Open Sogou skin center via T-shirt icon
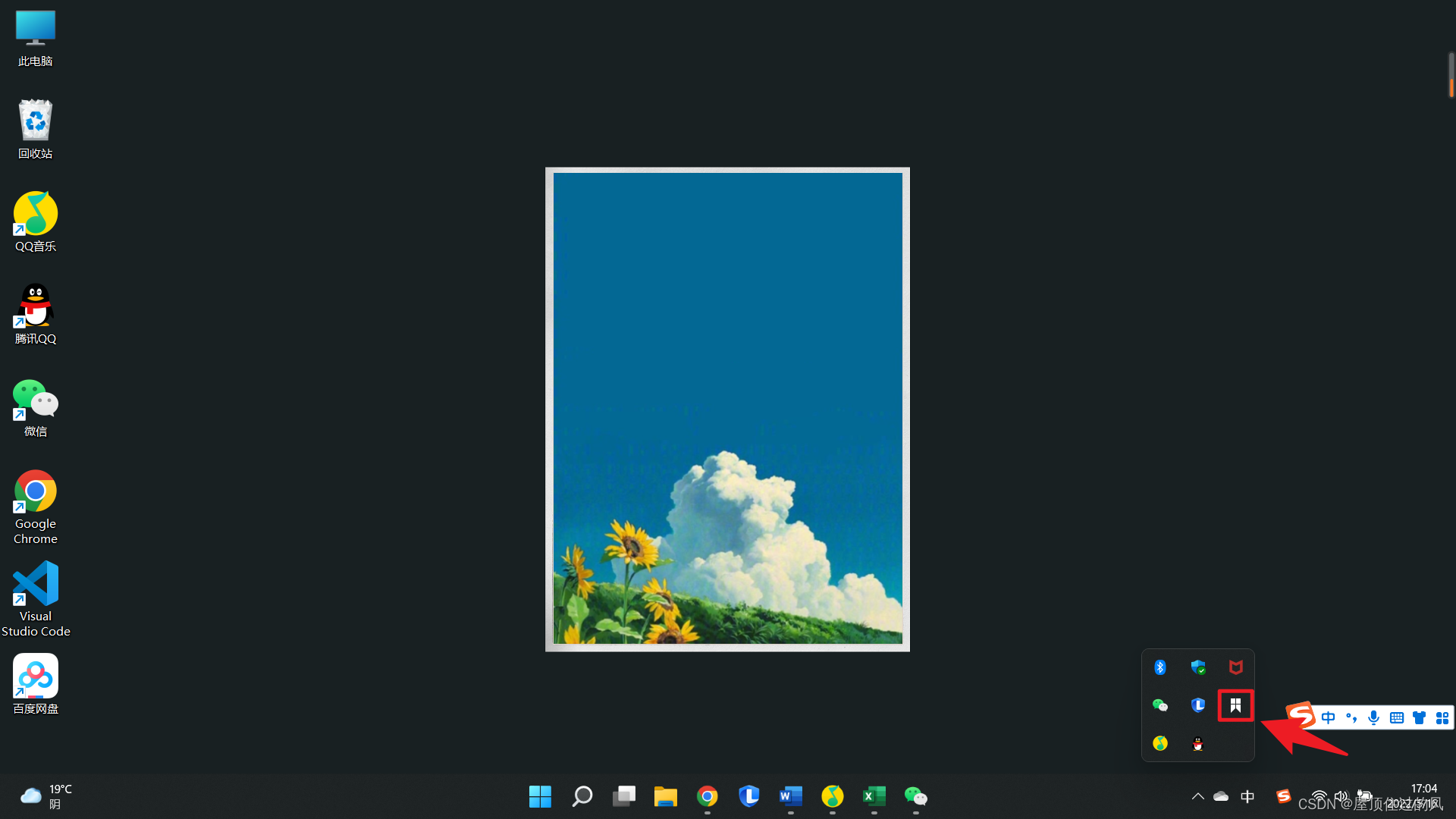The image size is (1456, 819). point(1419,717)
